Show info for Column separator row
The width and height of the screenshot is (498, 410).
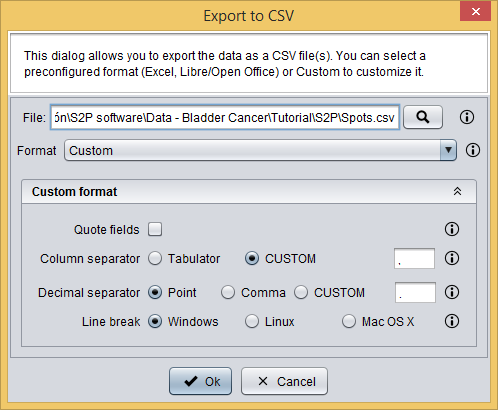(x=452, y=258)
